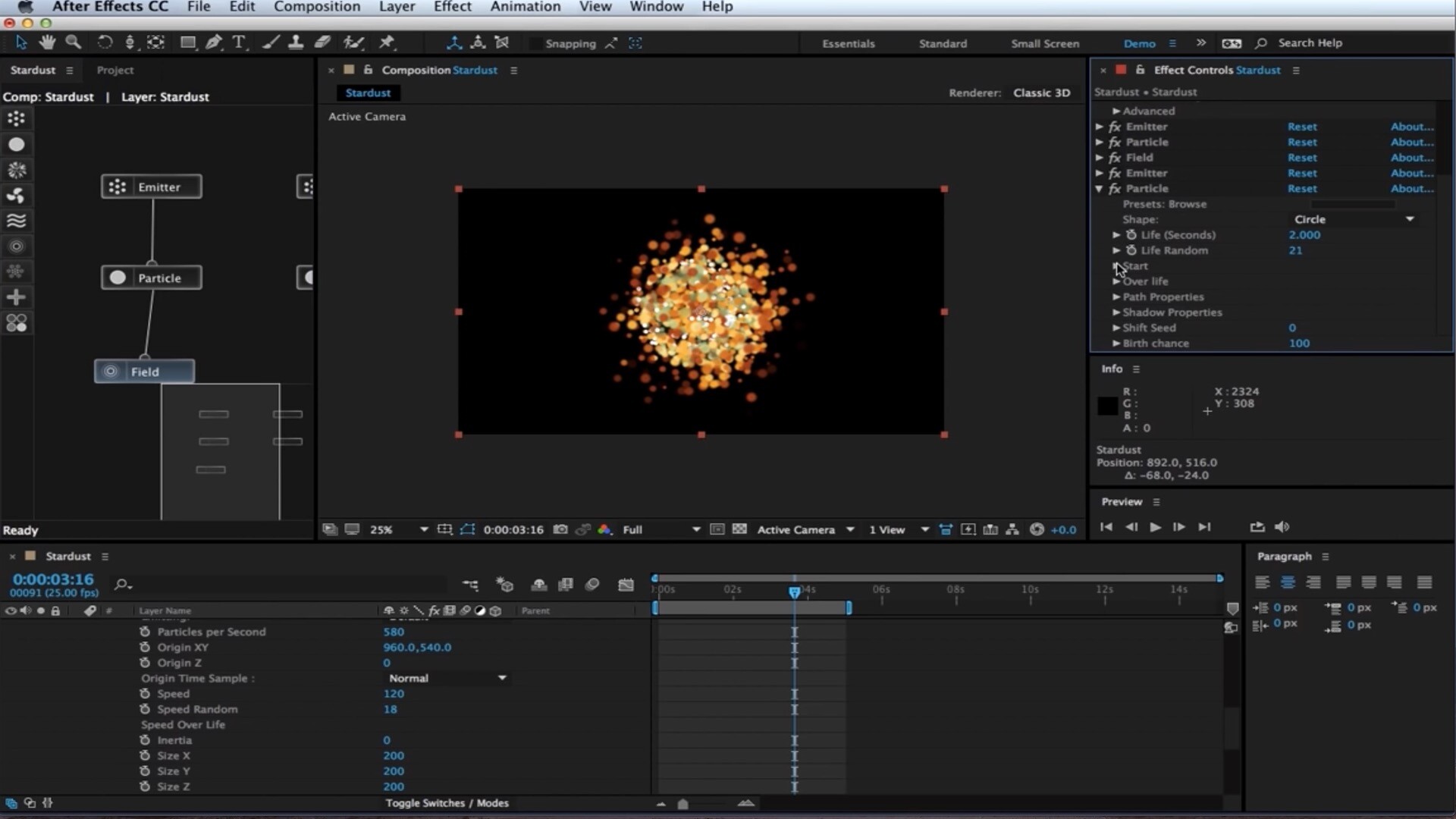
Task: Jump to first frame in Preview
Action: (x=1106, y=527)
